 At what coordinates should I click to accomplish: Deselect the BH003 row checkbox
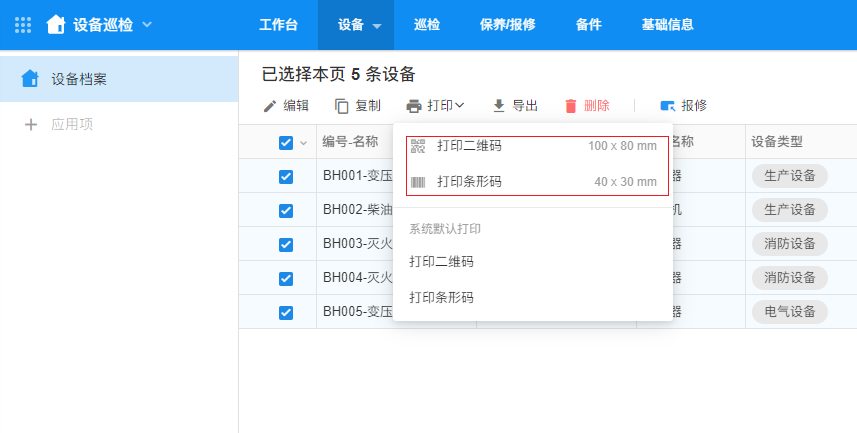[x=286, y=244]
